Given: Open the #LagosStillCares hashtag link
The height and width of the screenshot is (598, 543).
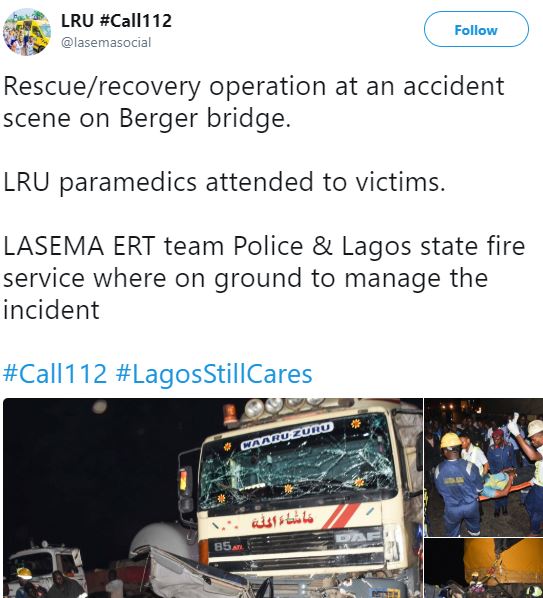Looking at the screenshot, I should tap(214, 375).
